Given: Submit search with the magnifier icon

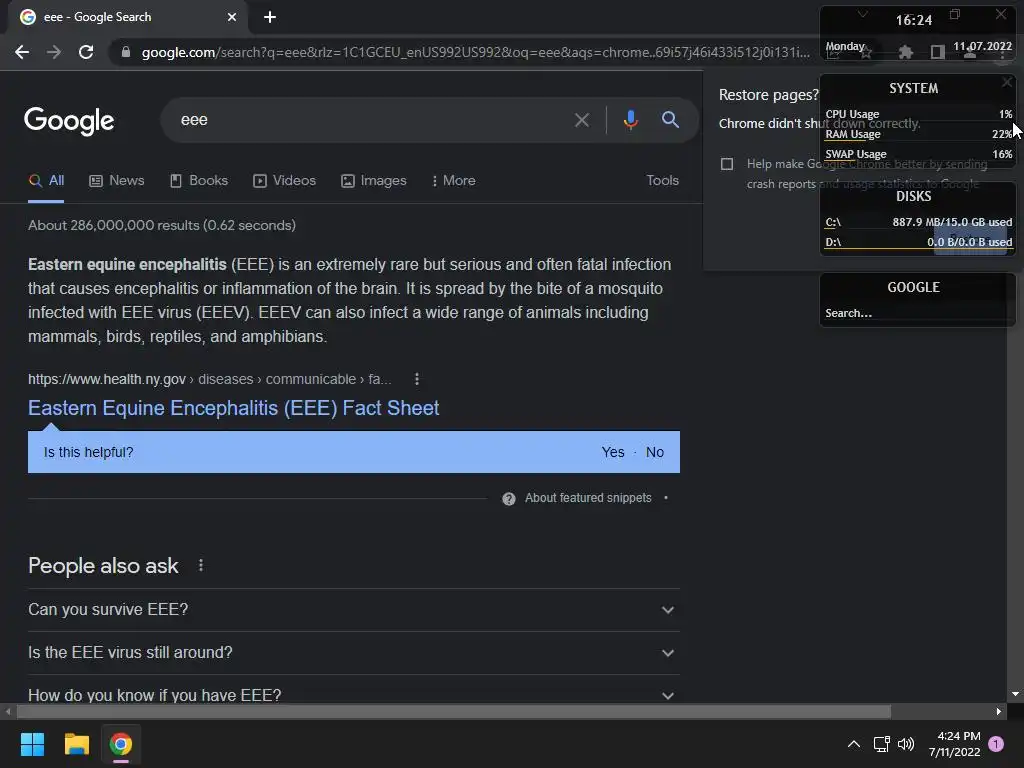Looking at the screenshot, I should click(x=670, y=120).
